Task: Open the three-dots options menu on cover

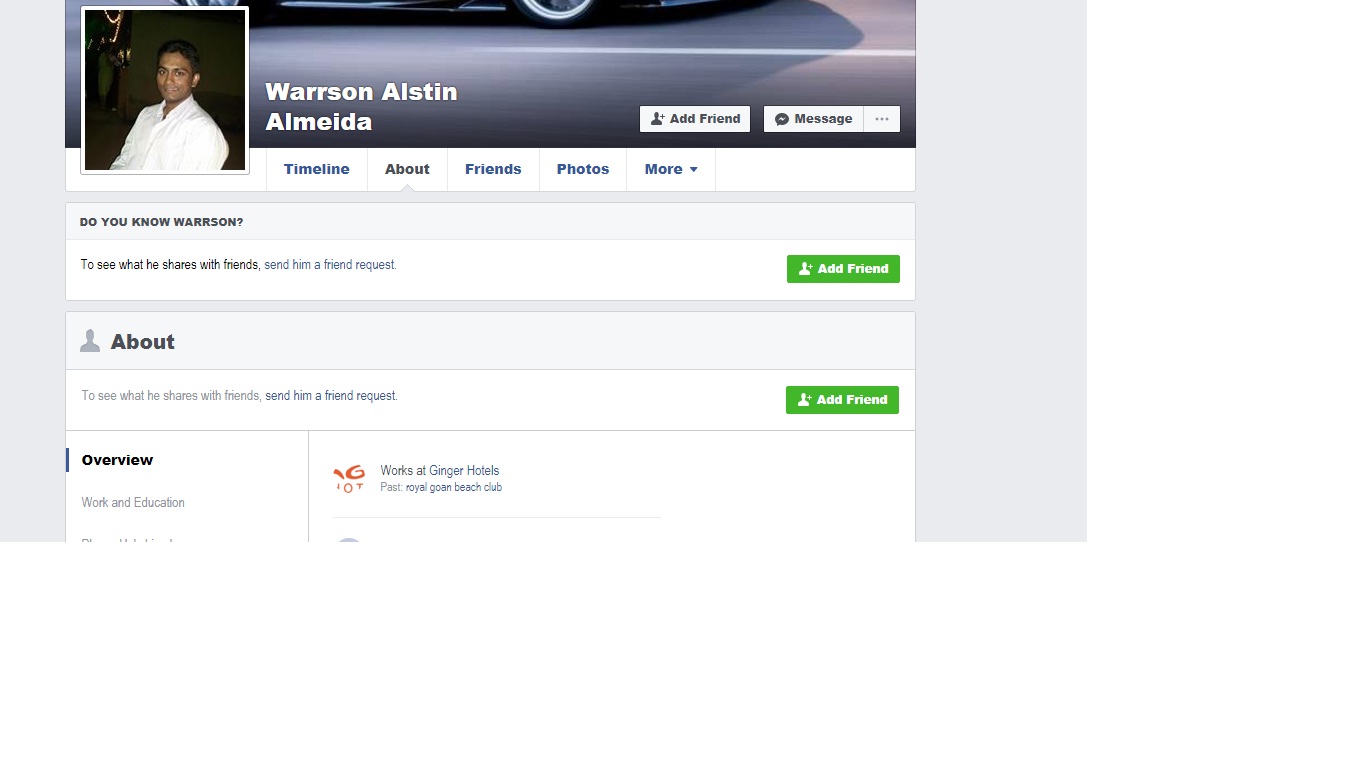Action: click(882, 119)
